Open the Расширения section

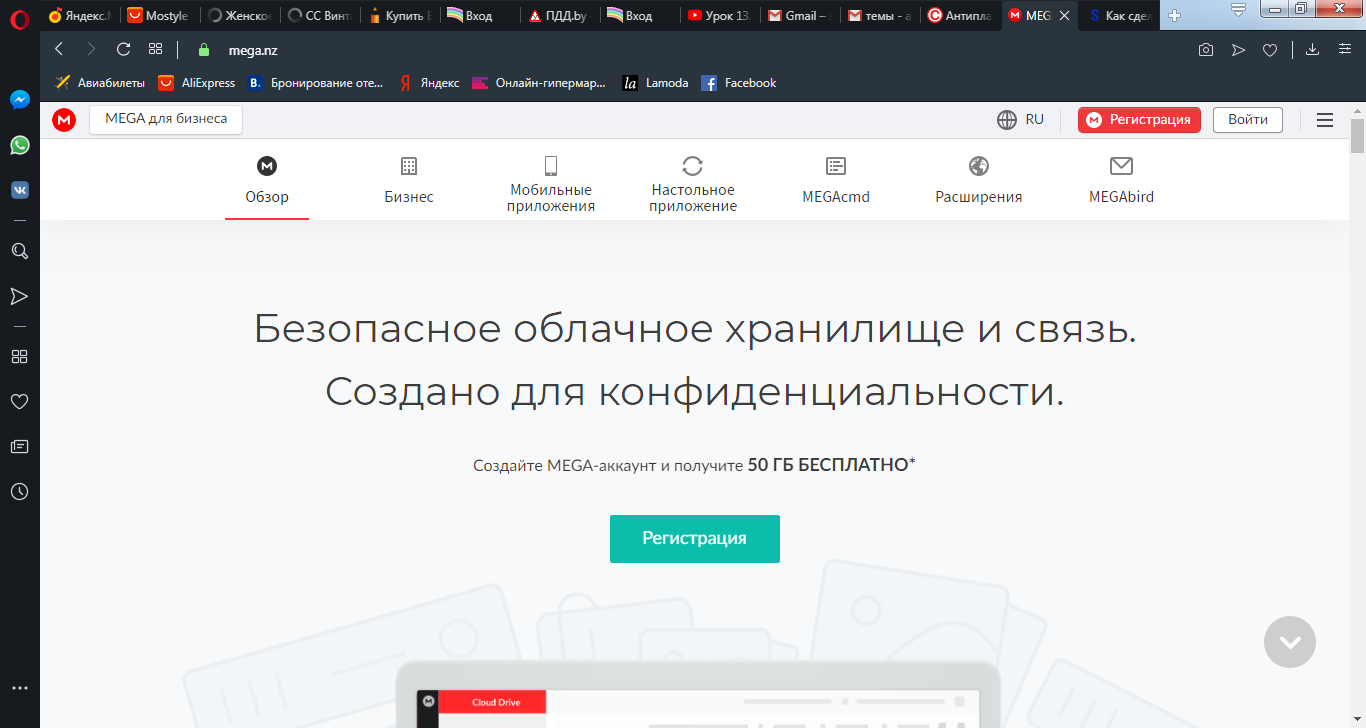979,181
